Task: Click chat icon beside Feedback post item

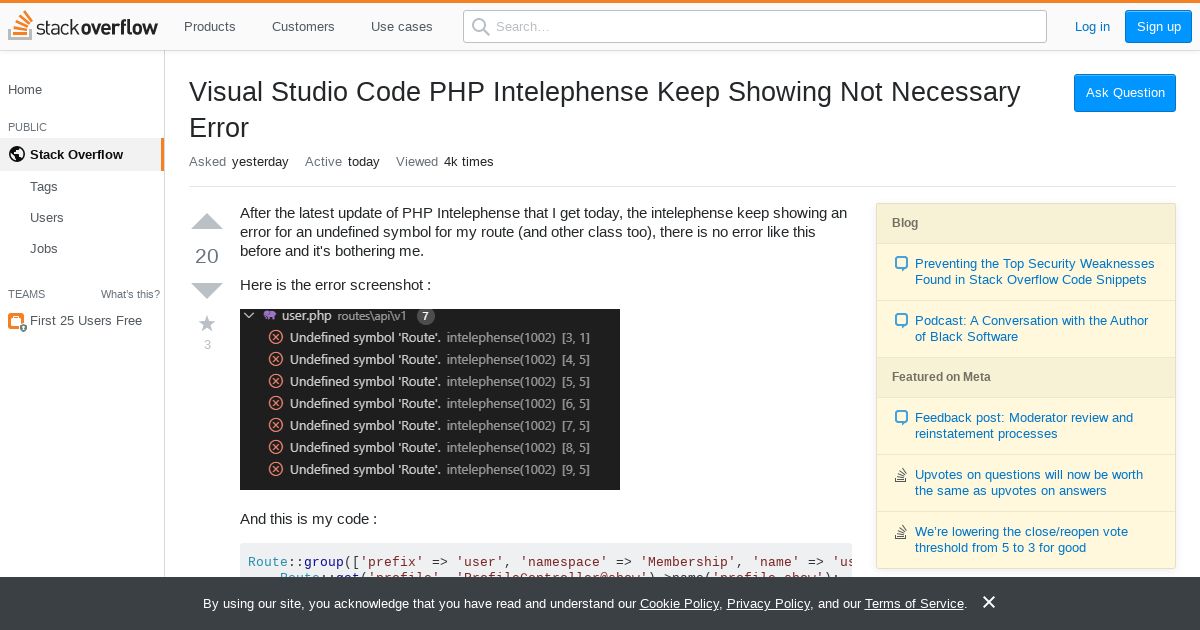Action: click(901, 418)
